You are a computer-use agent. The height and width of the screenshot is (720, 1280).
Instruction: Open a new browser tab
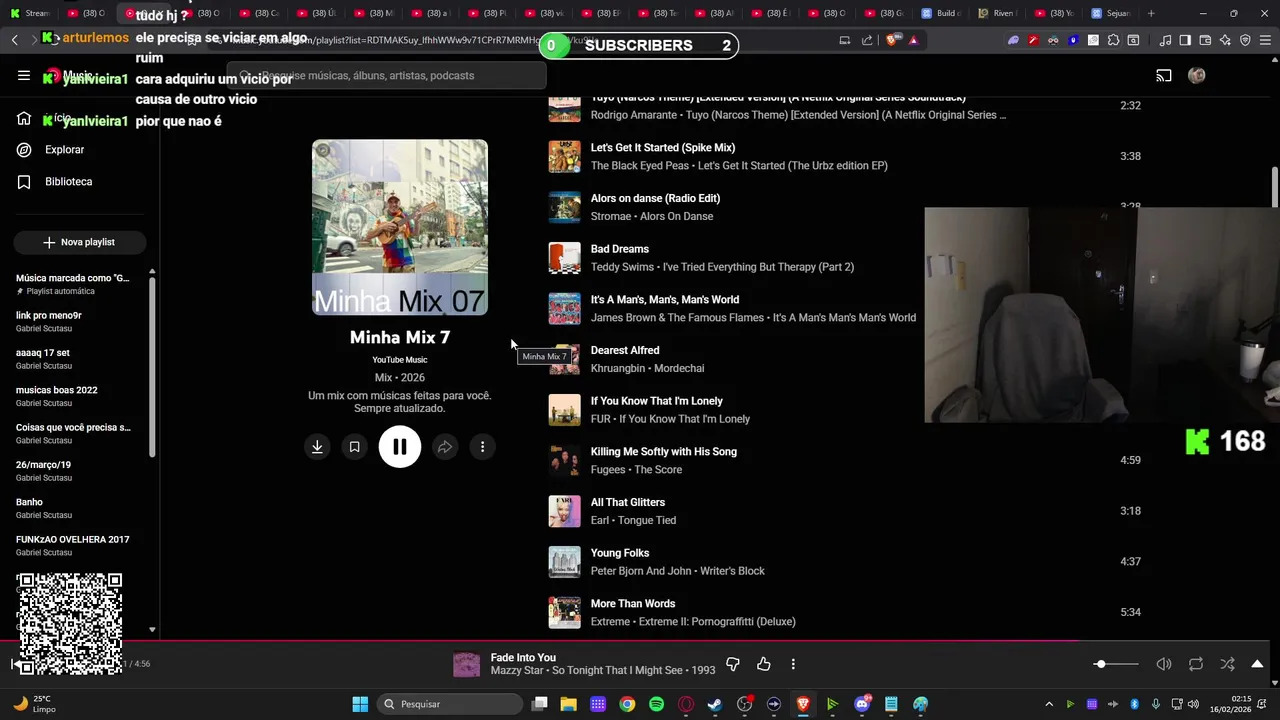(1151, 13)
